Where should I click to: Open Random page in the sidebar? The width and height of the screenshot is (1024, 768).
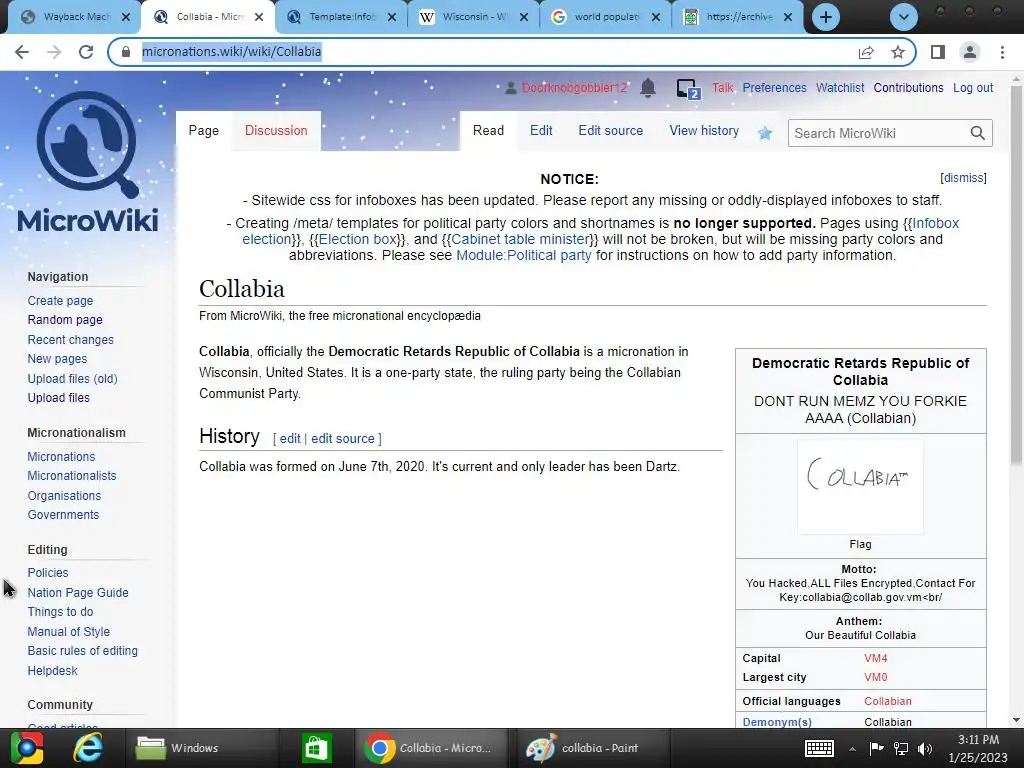(x=65, y=320)
